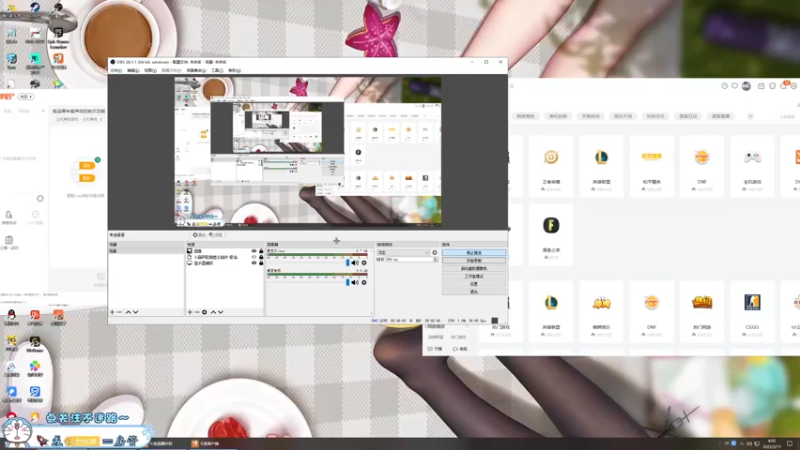Click second audio track volume slider handle
Screen dimensions: 800x450
[348, 282]
